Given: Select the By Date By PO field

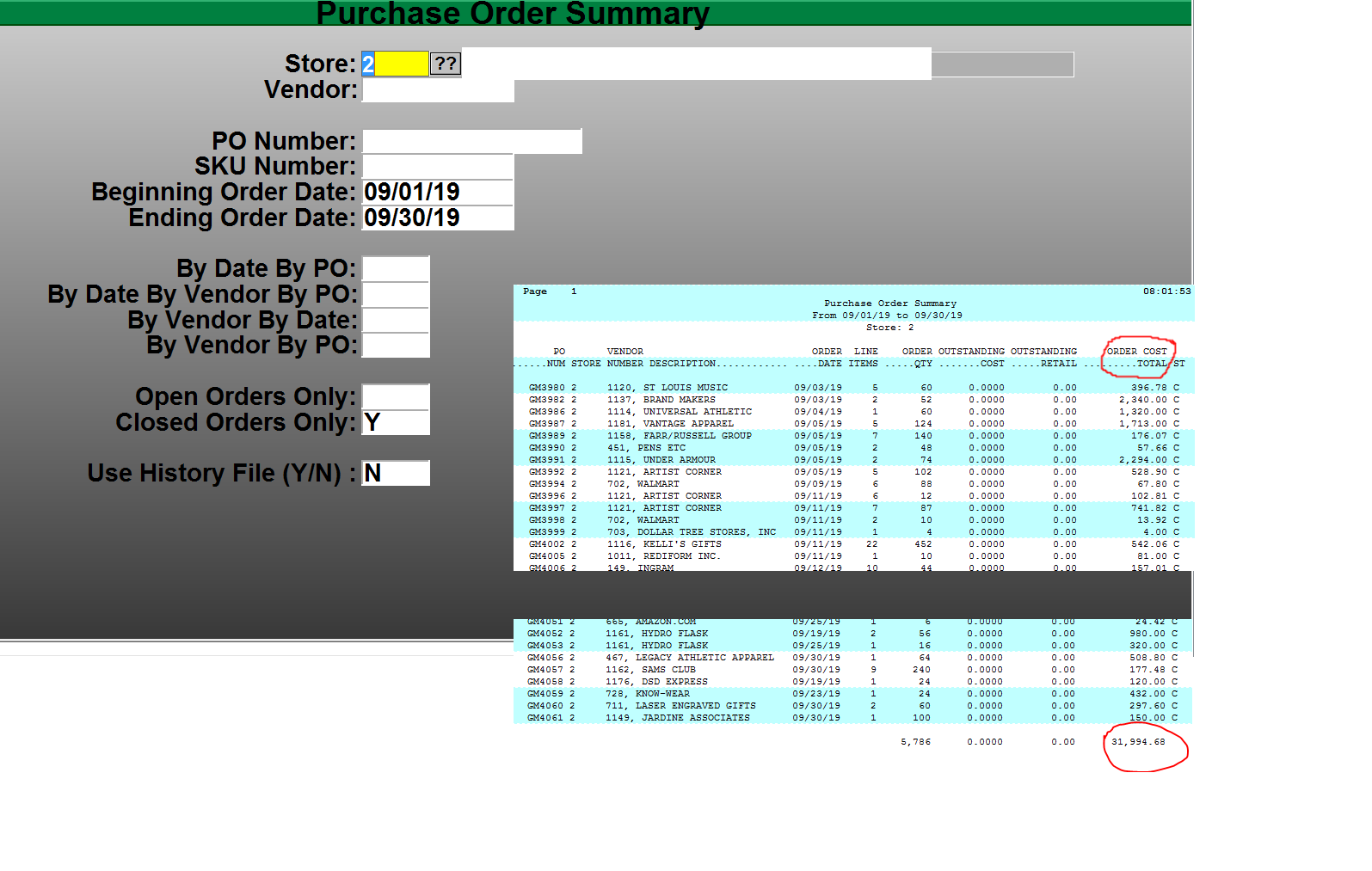Looking at the screenshot, I should coord(396,269).
